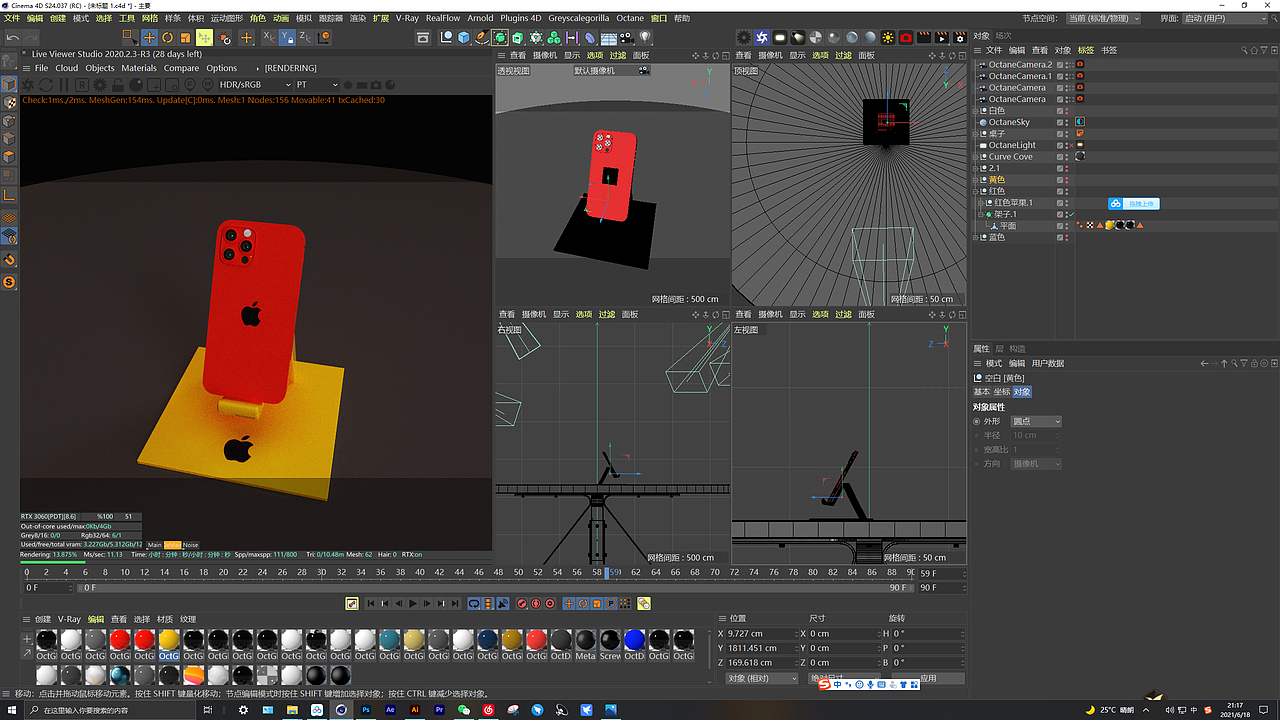
Task: Open the Live Viewer Cloud menu
Action: point(67,68)
